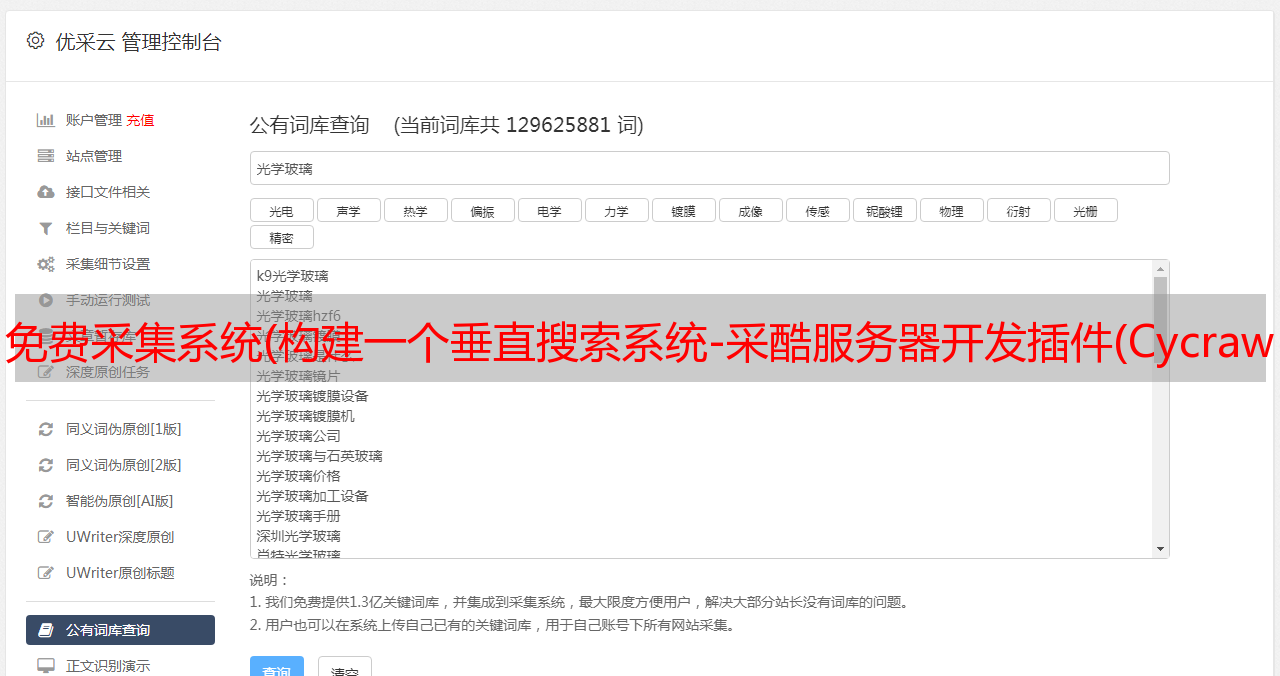1280x676 pixels.
Task: Click the 优采云 管理控制台 header title
Action: click(138, 42)
